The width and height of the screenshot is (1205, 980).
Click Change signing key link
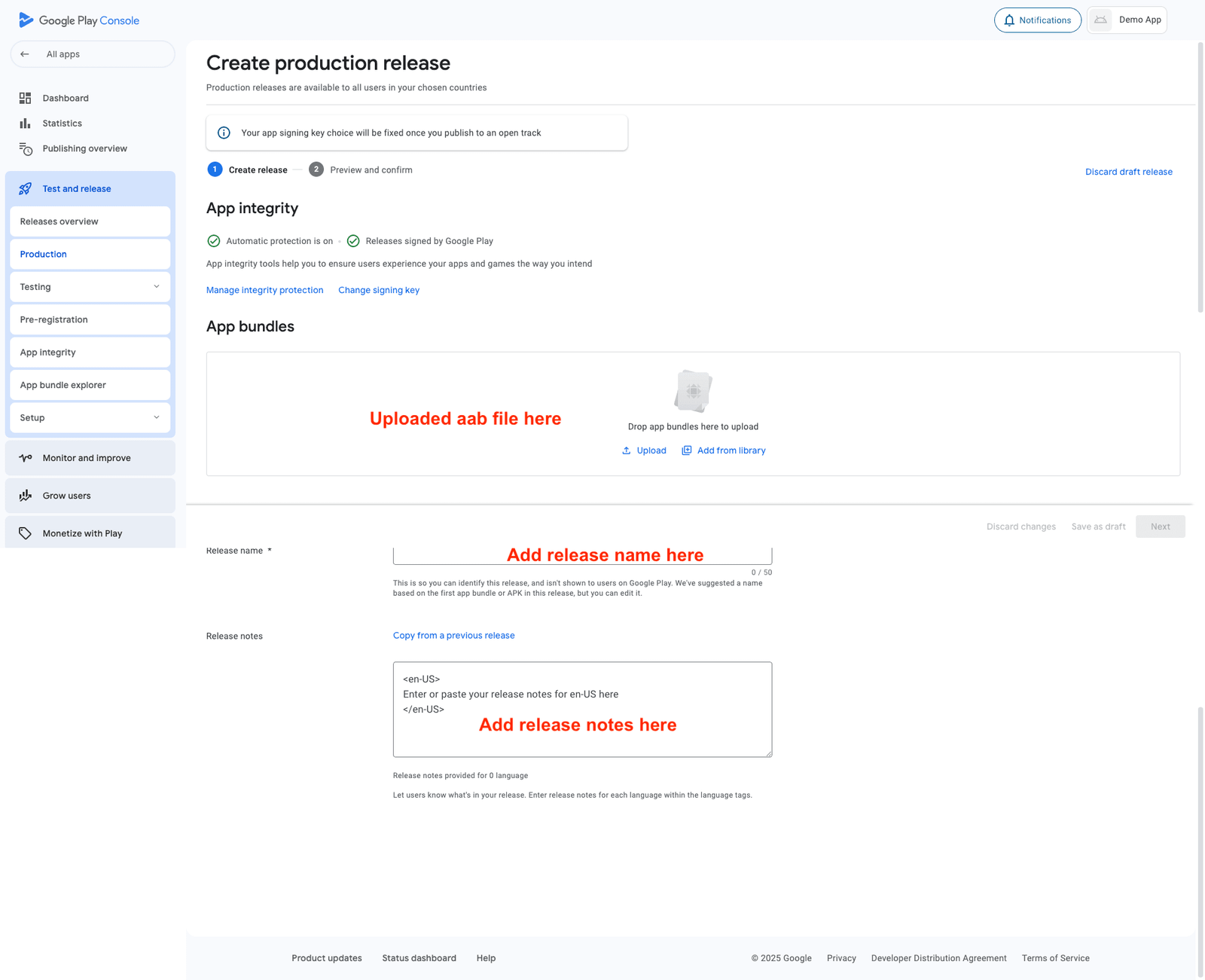point(379,290)
